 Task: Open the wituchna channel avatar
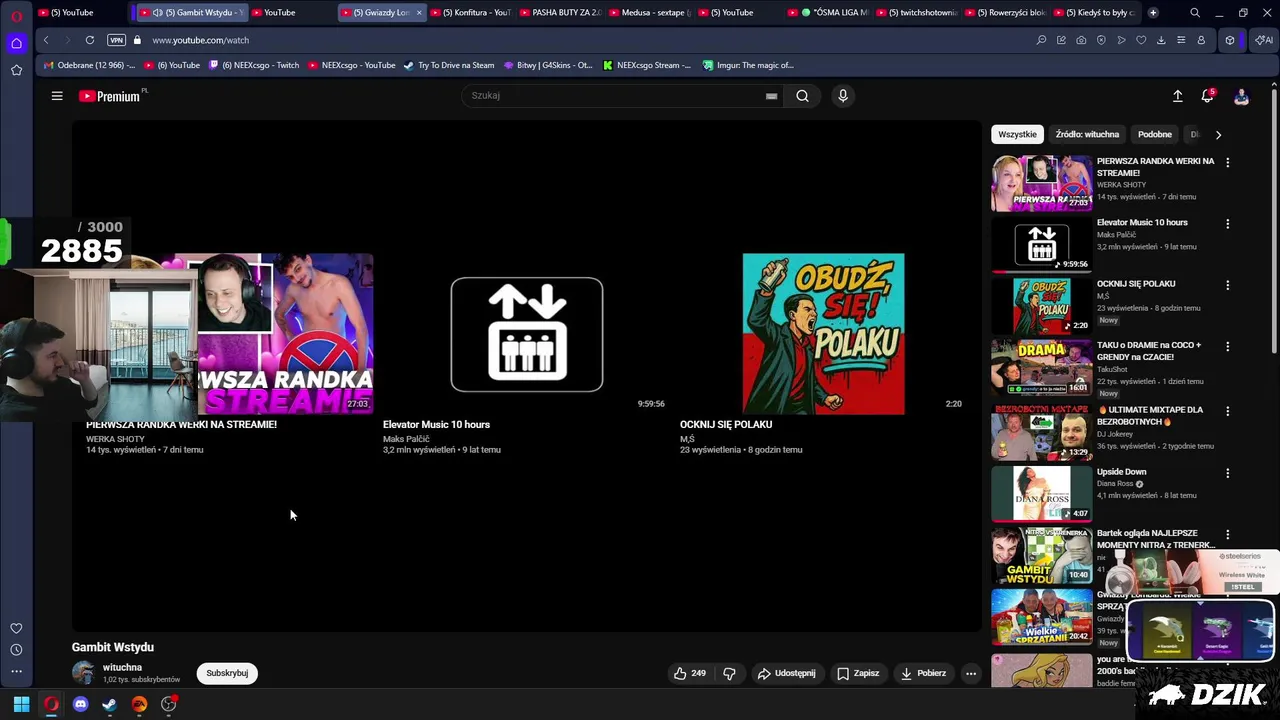[x=84, y=673]
